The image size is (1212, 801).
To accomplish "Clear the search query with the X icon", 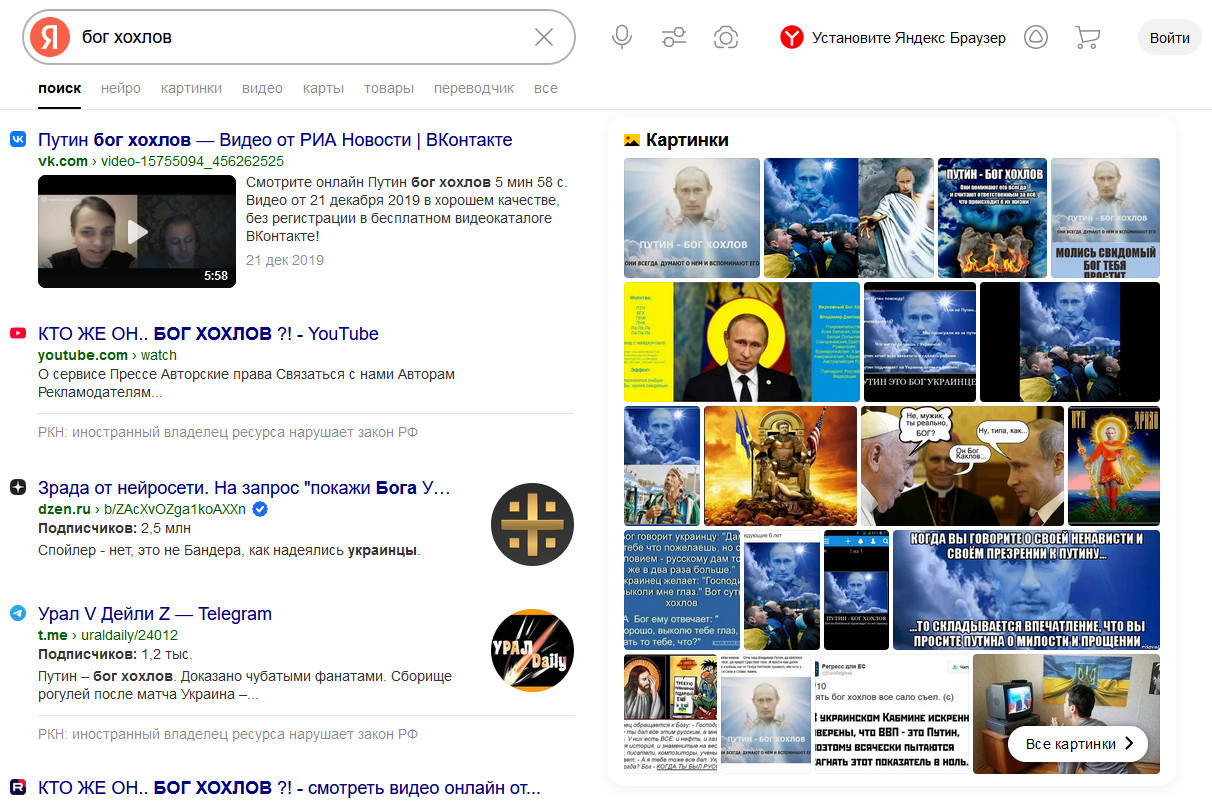I will coord(544,37).
